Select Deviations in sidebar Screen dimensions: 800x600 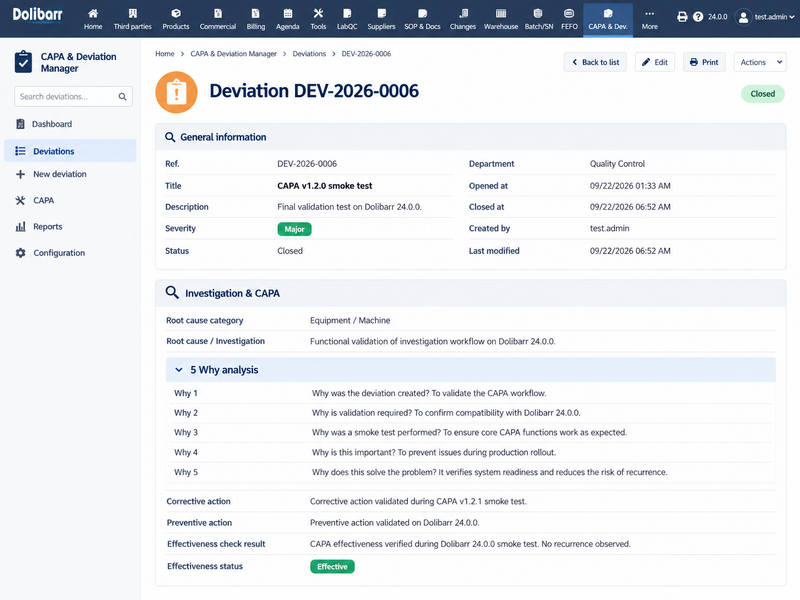point(70,151)
